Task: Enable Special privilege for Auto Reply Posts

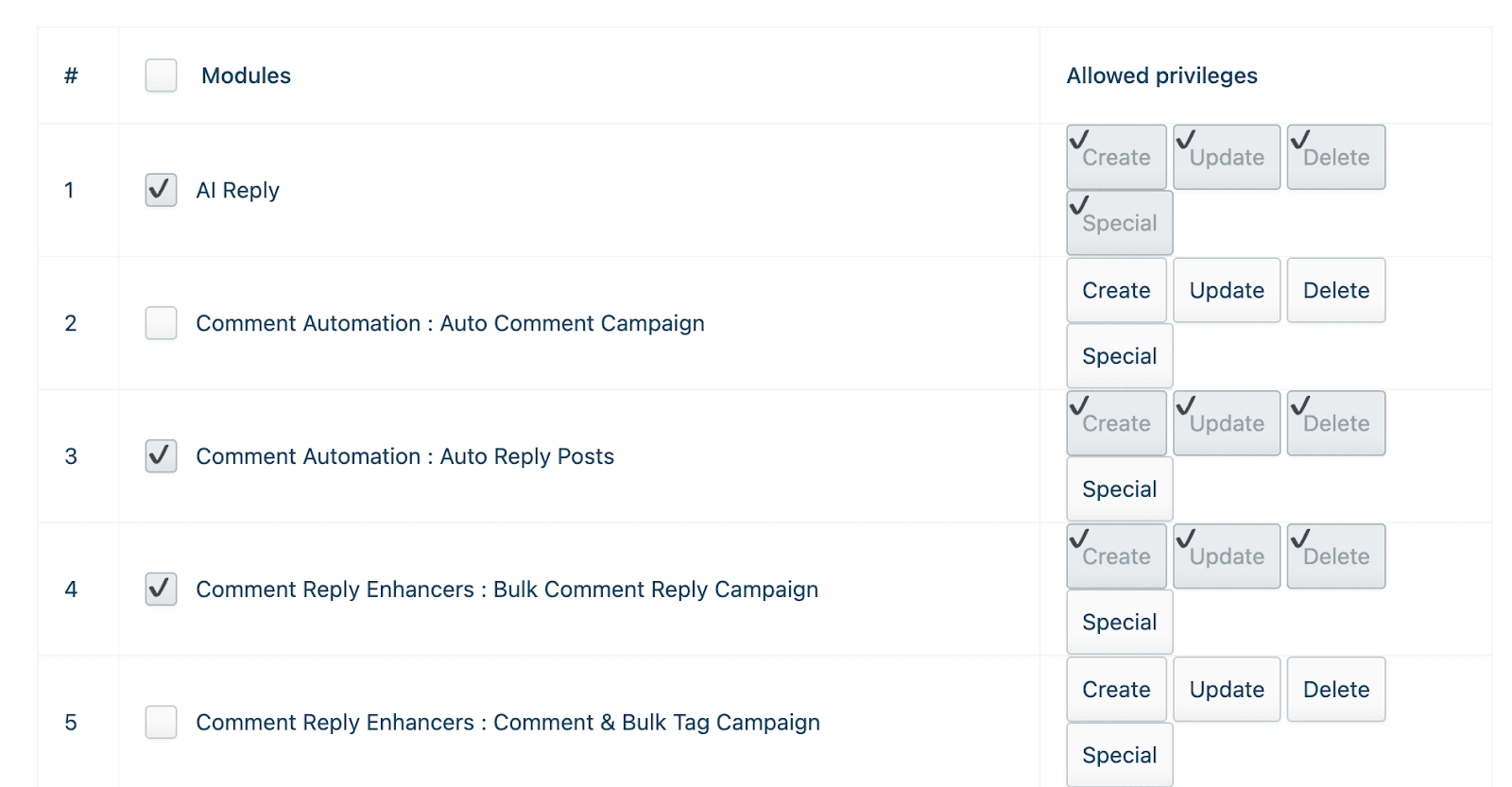Action: (x=1119, y=489)
